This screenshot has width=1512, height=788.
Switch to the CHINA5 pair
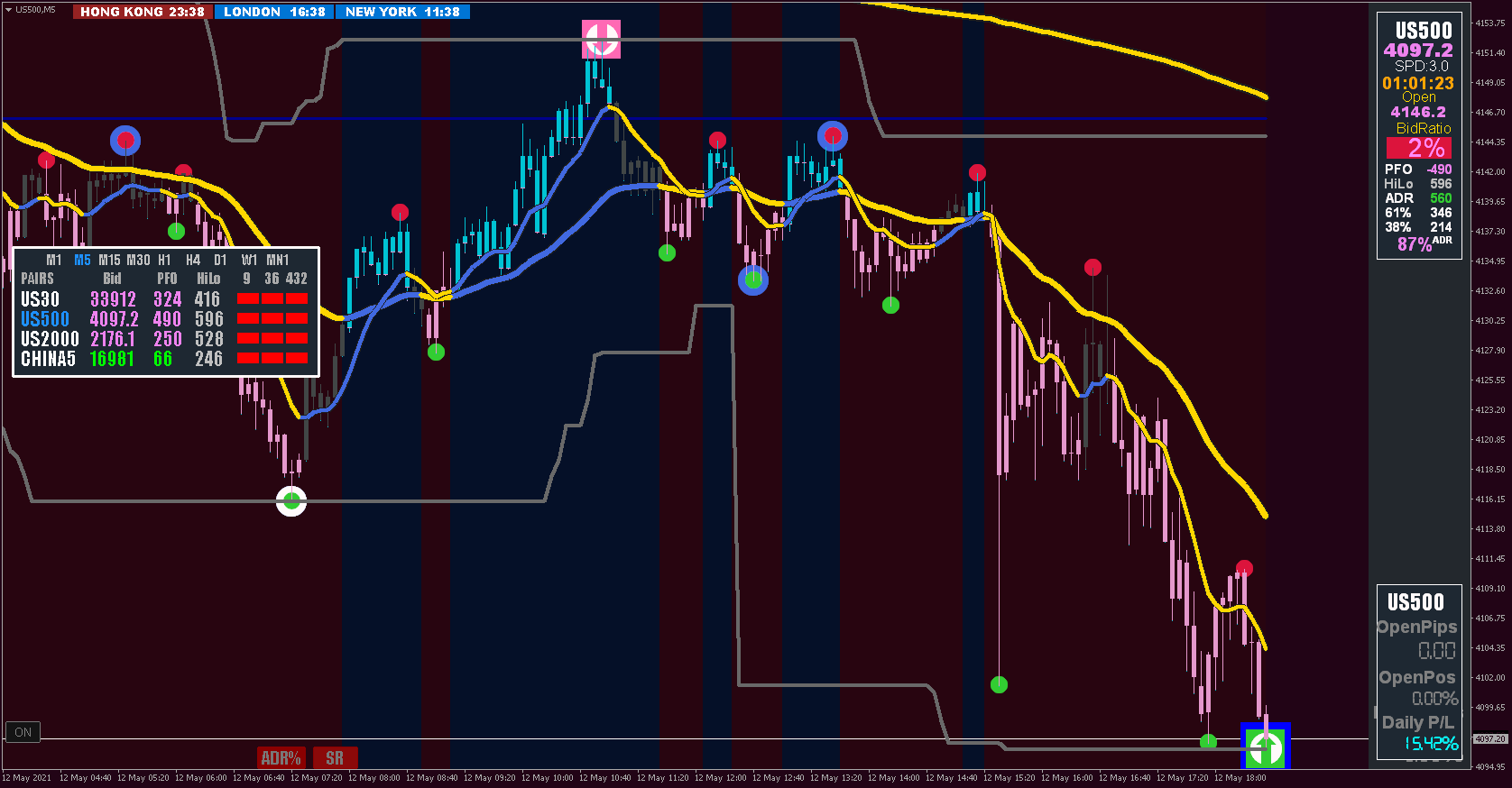pos(48,359)
